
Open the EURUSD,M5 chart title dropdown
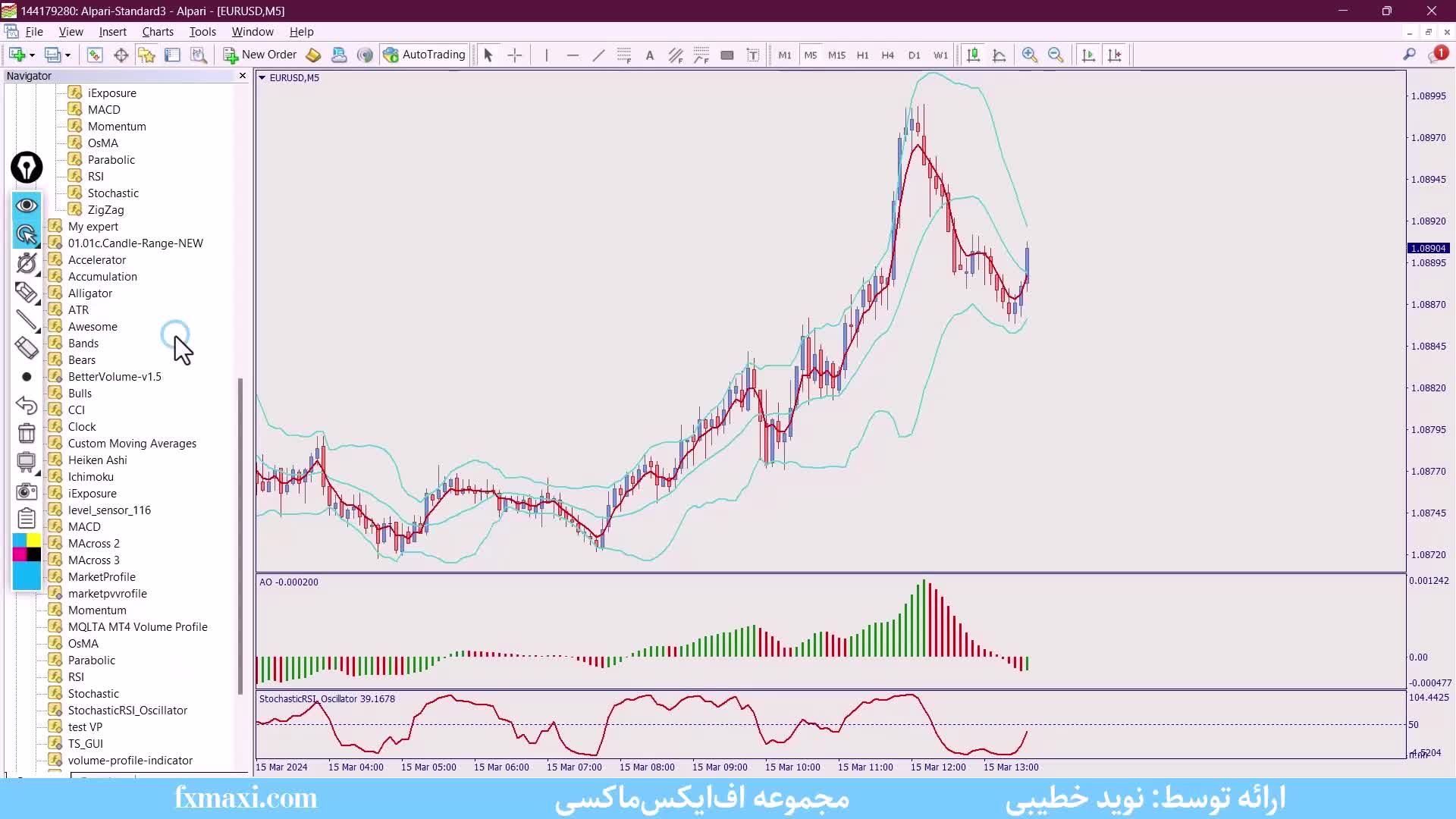pos(262,77)
